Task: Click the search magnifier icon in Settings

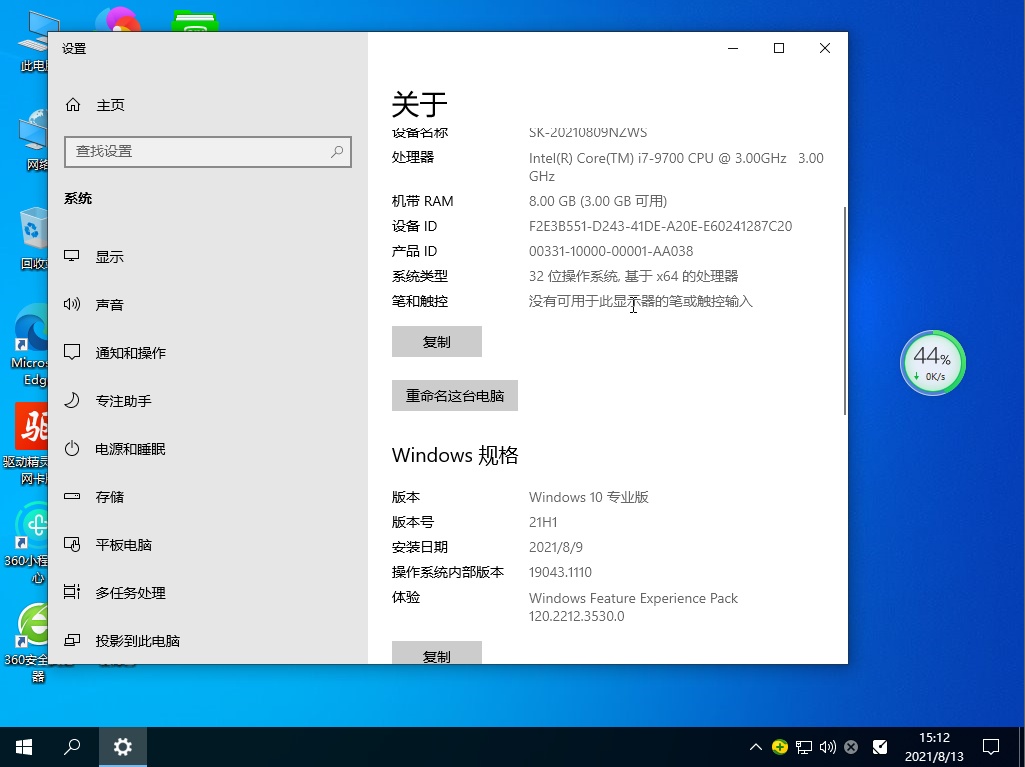Action: click(x=338, y=151)
